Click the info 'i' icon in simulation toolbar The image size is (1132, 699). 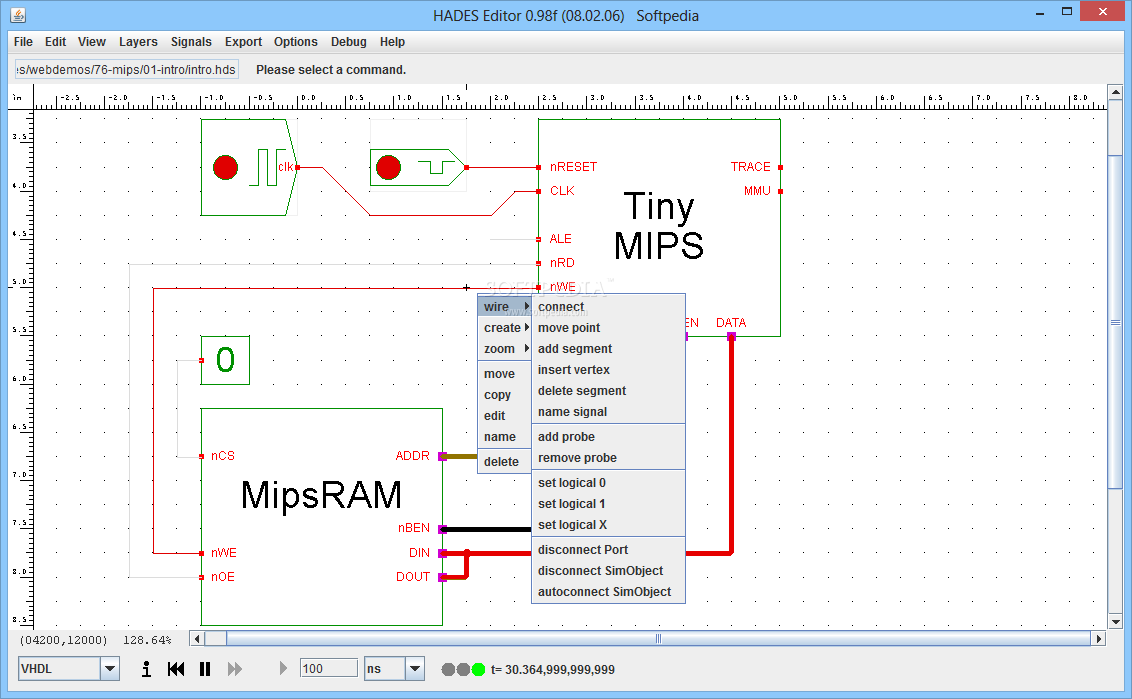tap(147, 669)
